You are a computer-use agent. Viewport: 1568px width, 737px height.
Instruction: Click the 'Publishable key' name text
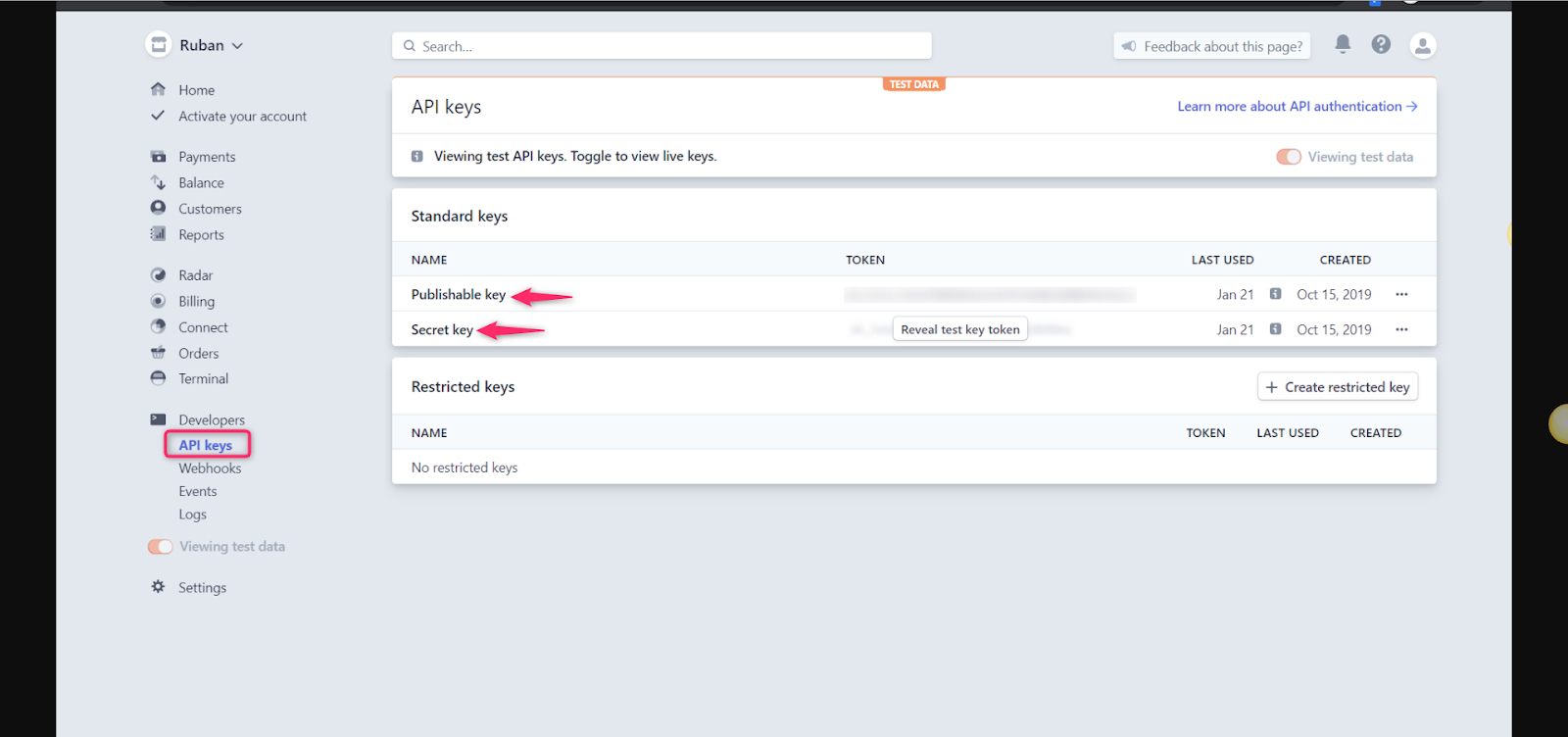tap(459, 294)
